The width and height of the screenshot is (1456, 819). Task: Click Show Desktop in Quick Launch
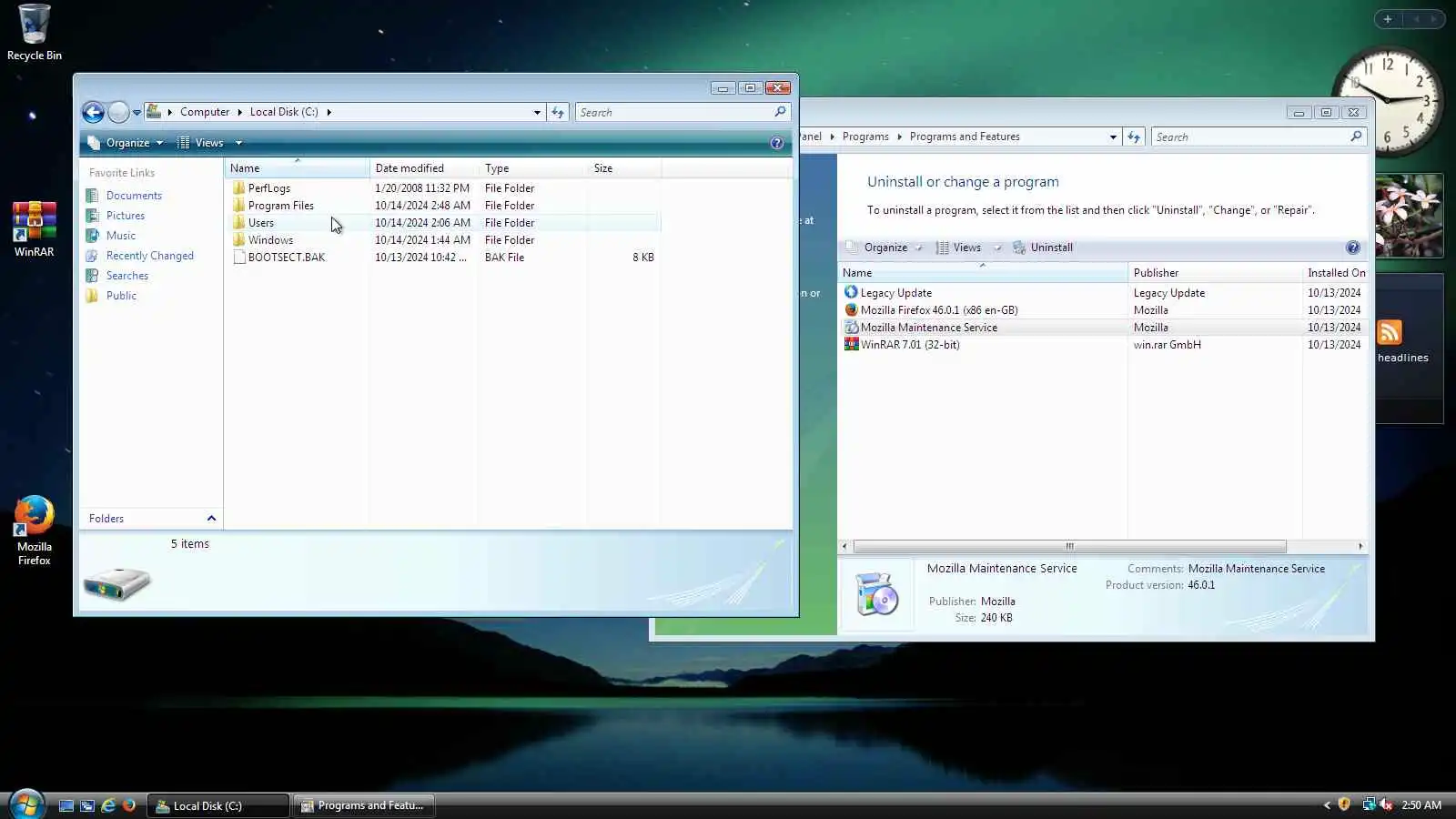tap(66, 805)
